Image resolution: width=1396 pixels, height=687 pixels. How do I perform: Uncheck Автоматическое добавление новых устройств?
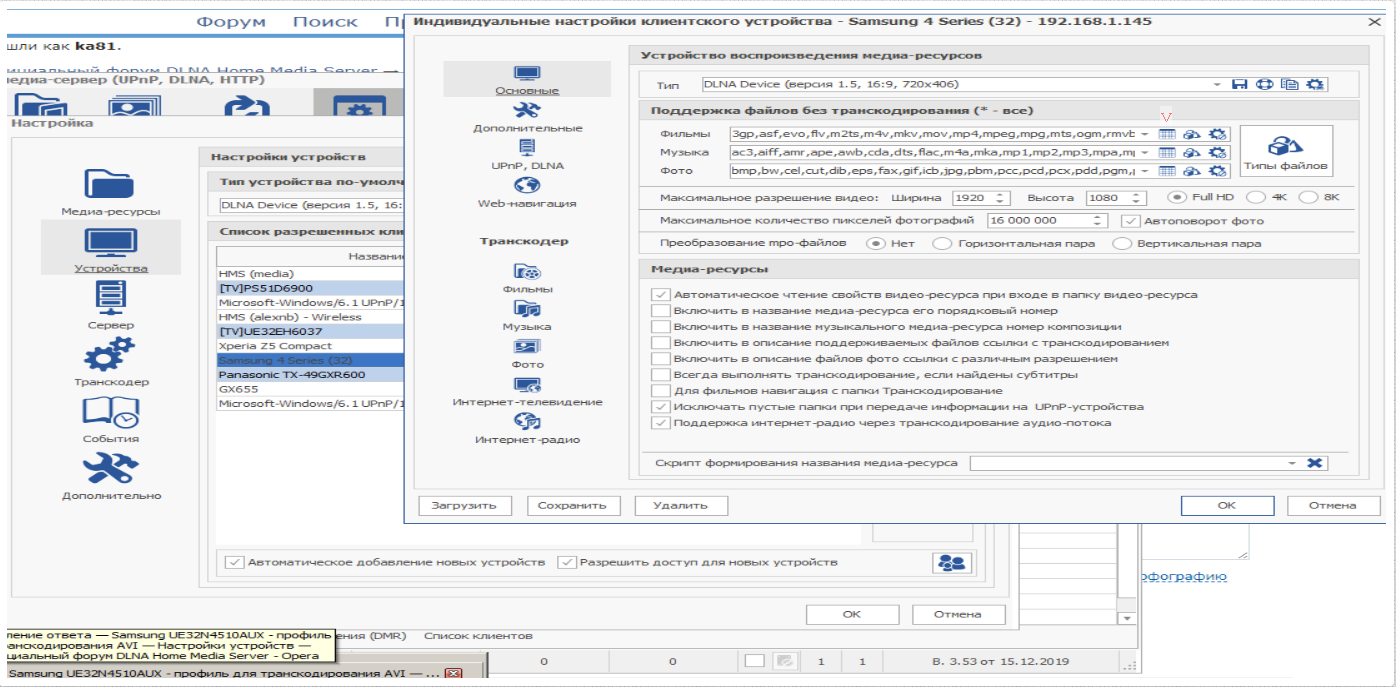[x=234, y=562]
